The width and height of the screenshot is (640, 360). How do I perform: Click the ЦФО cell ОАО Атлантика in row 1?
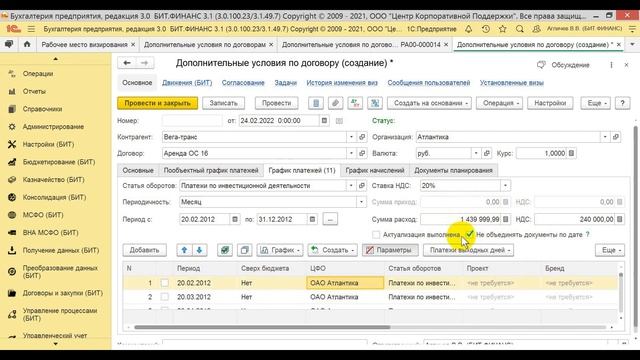pos(345,282)
